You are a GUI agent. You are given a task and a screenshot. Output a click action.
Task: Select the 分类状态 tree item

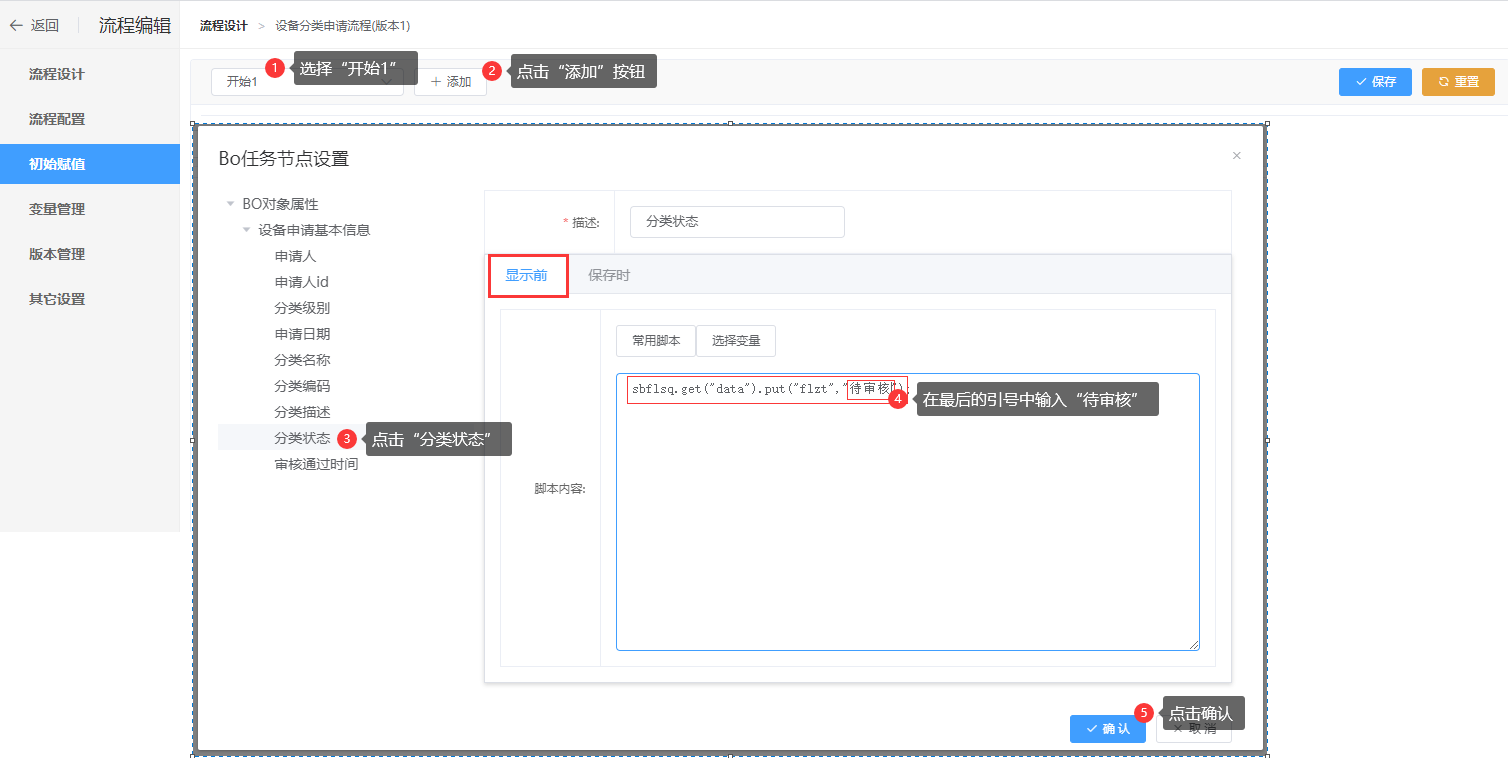pos(302,438)
